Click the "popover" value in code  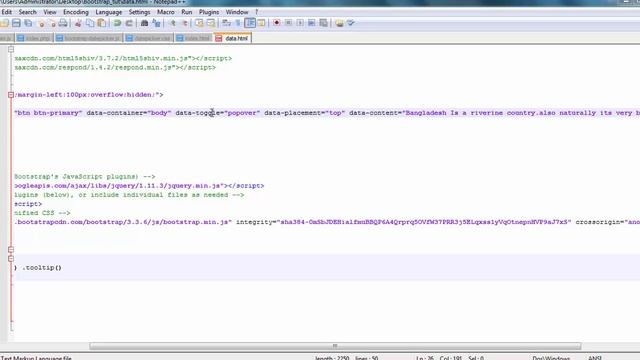(x=242, y=113)
